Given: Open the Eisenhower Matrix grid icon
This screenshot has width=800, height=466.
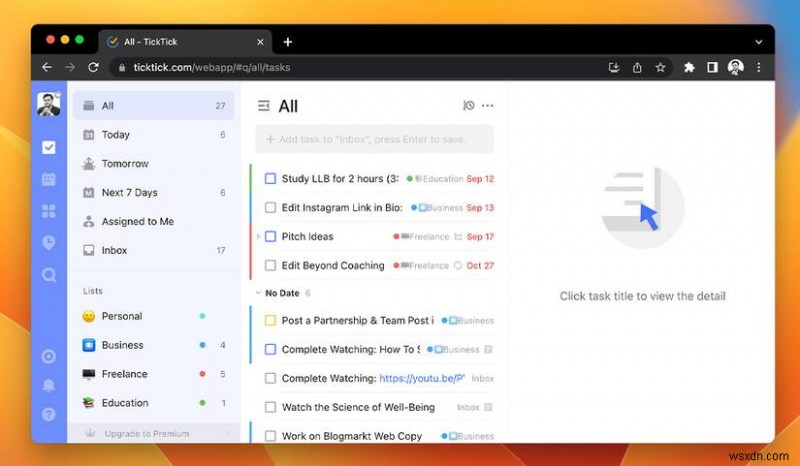Looking at the screenshot, I should click(x=48, y=211).
